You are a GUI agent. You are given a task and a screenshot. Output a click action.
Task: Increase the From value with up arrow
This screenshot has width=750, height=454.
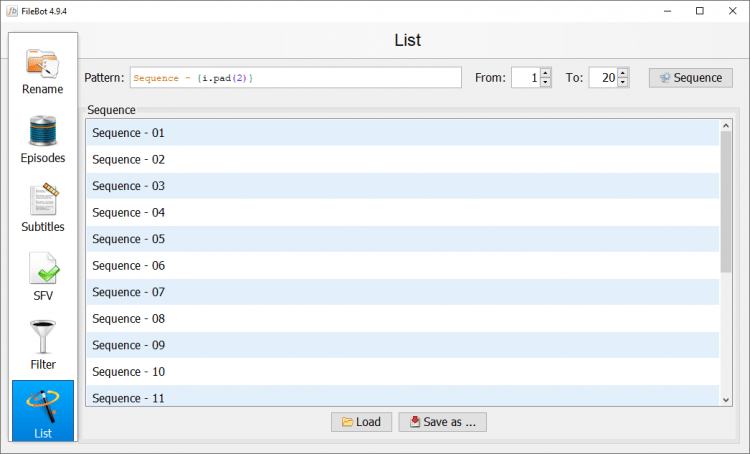pyautogui.click(x=545, y=73)
